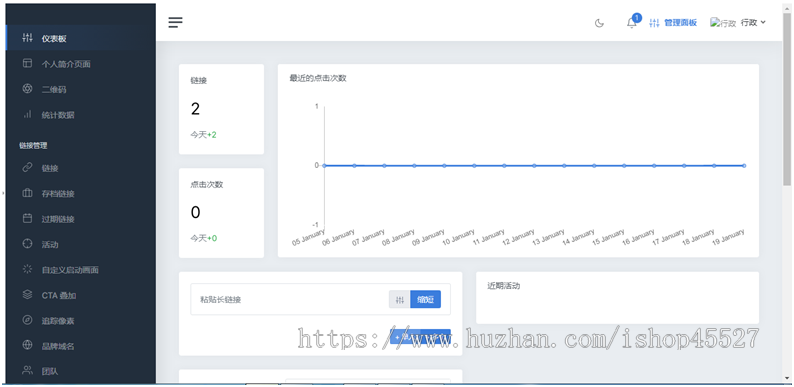Click the 最近的点击次数 chart title
The height and width of the screenshot is (387, 794).
point(318,78)
